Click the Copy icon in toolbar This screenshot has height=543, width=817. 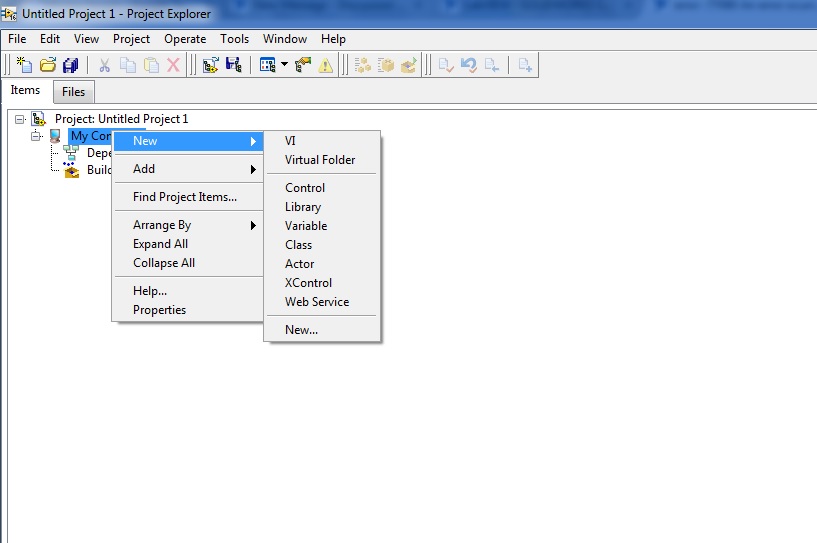(x=128, y=65)
